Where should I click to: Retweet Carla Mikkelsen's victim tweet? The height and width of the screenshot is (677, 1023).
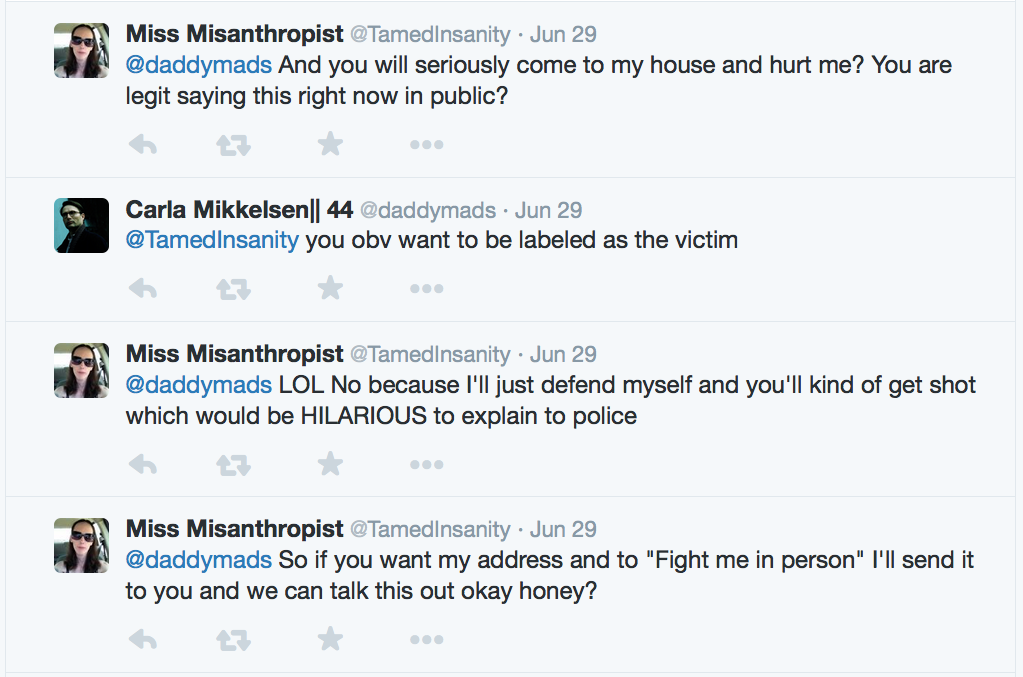coord(234,289)
